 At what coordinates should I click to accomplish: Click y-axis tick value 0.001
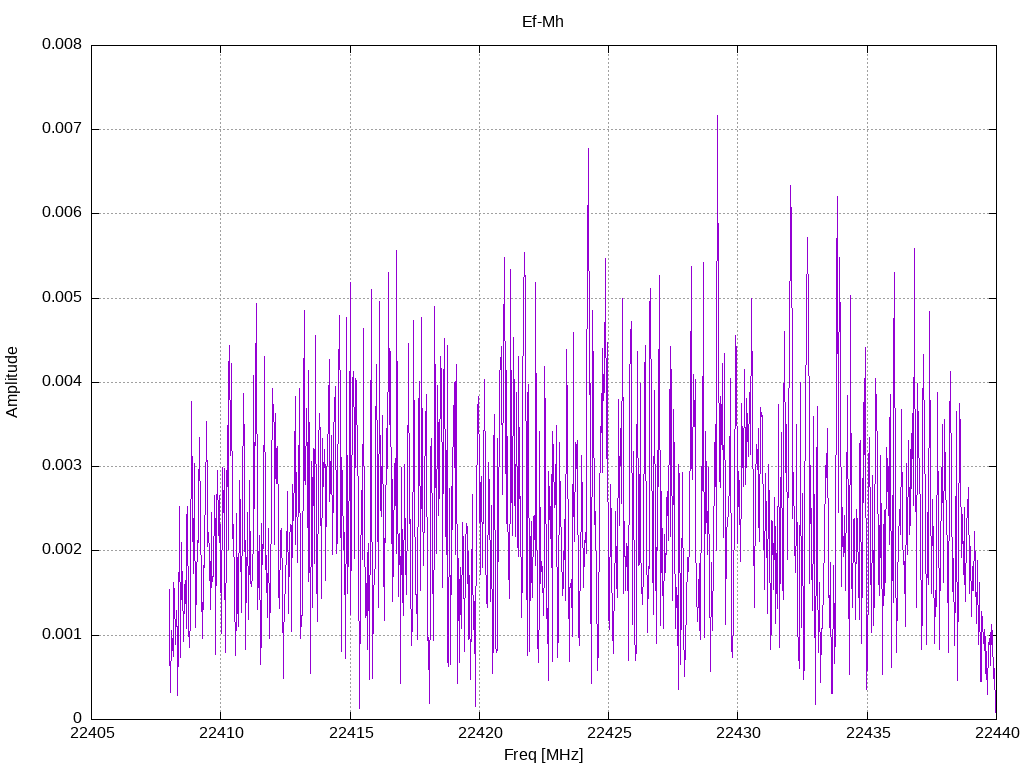pos(62,635)
